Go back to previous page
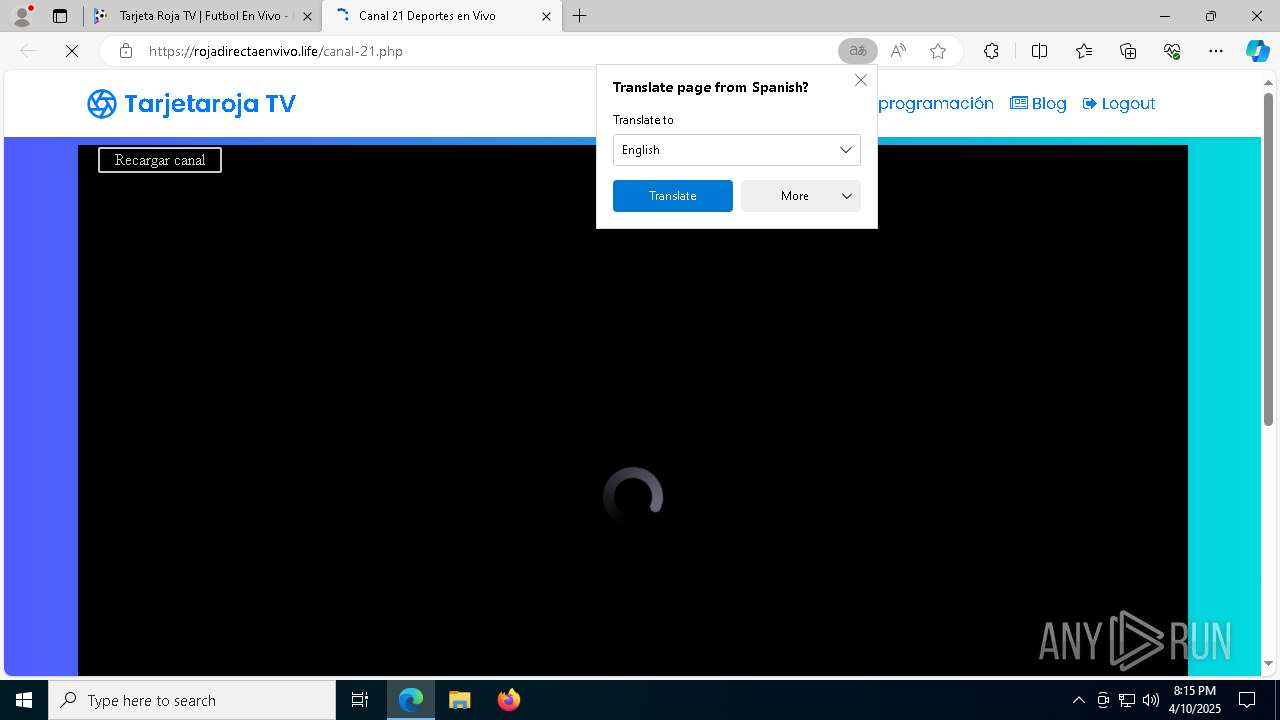 [28, 51]
